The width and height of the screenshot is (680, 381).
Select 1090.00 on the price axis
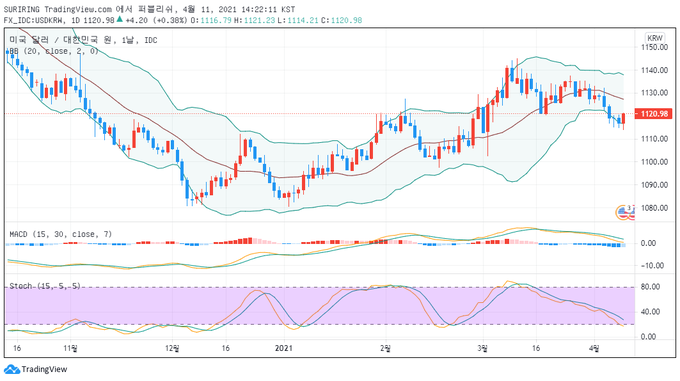pos(654,185)
